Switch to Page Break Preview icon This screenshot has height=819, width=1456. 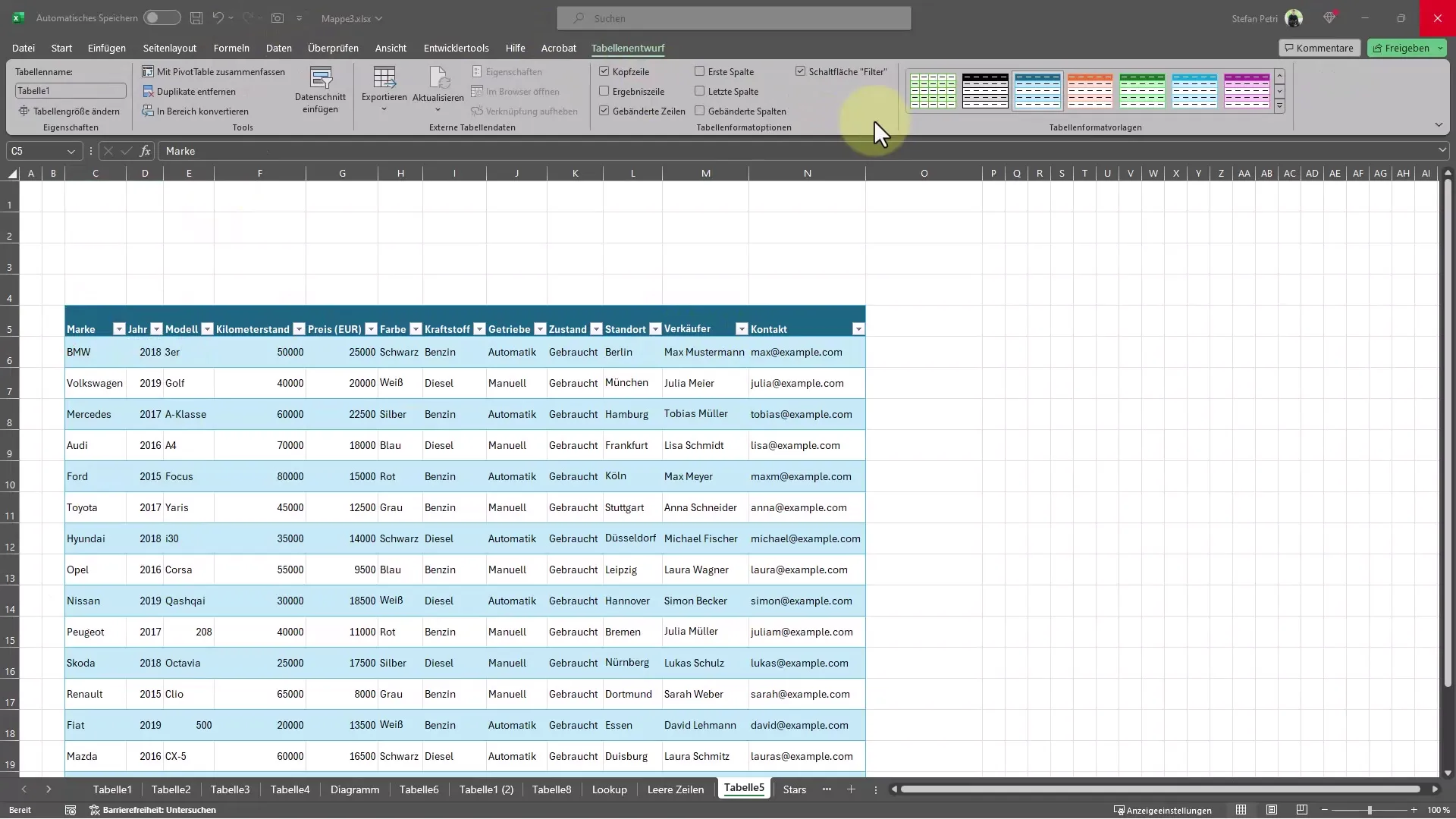tap(1302, 811)
